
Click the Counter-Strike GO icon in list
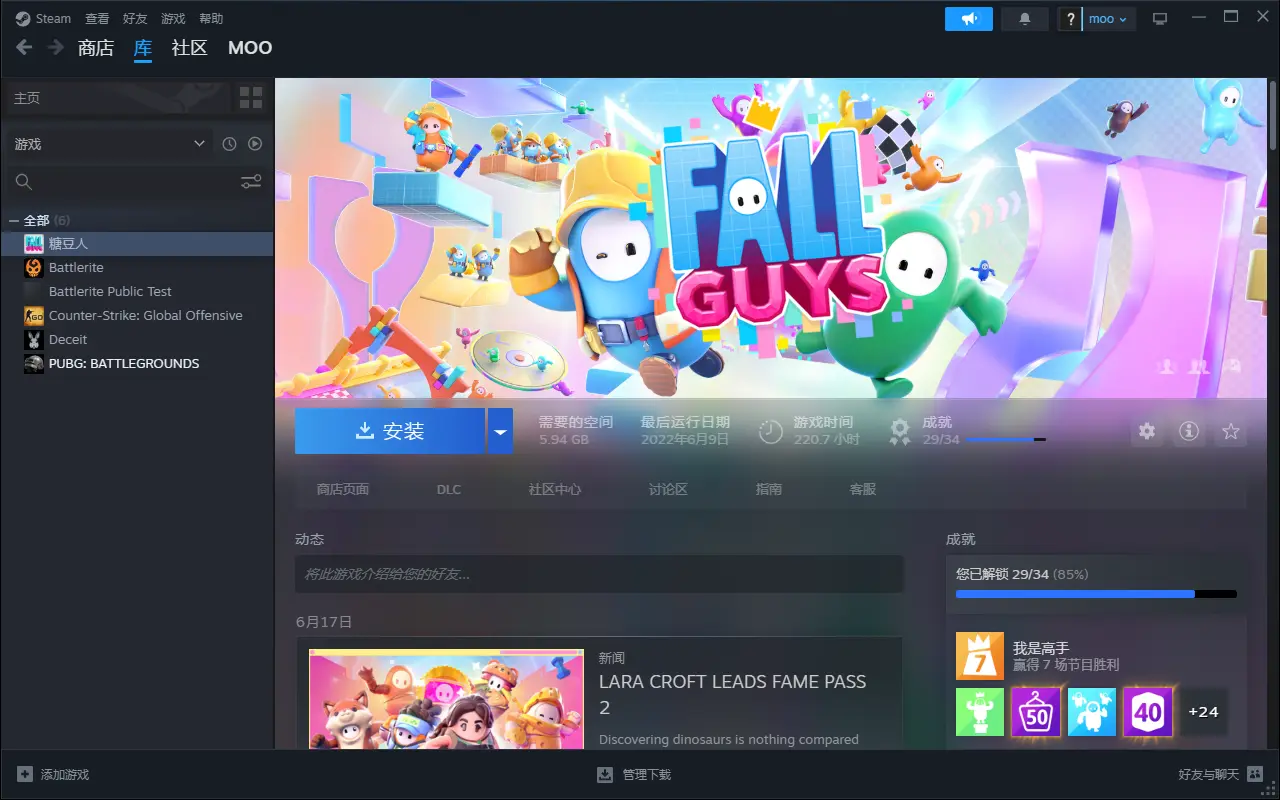pyautogui.click(x=34, y=315)
